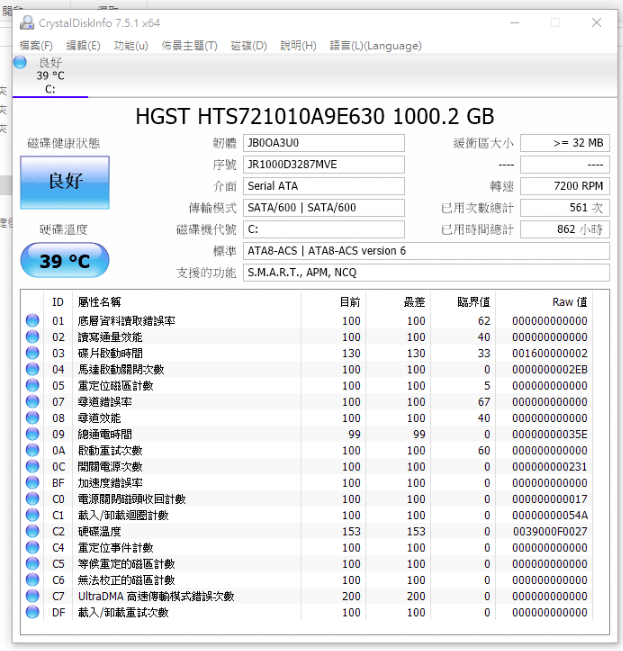Viewport: 623px width, 651px height.
Task: Click the blue health orb above drive C:
Action: coord(20,62)
